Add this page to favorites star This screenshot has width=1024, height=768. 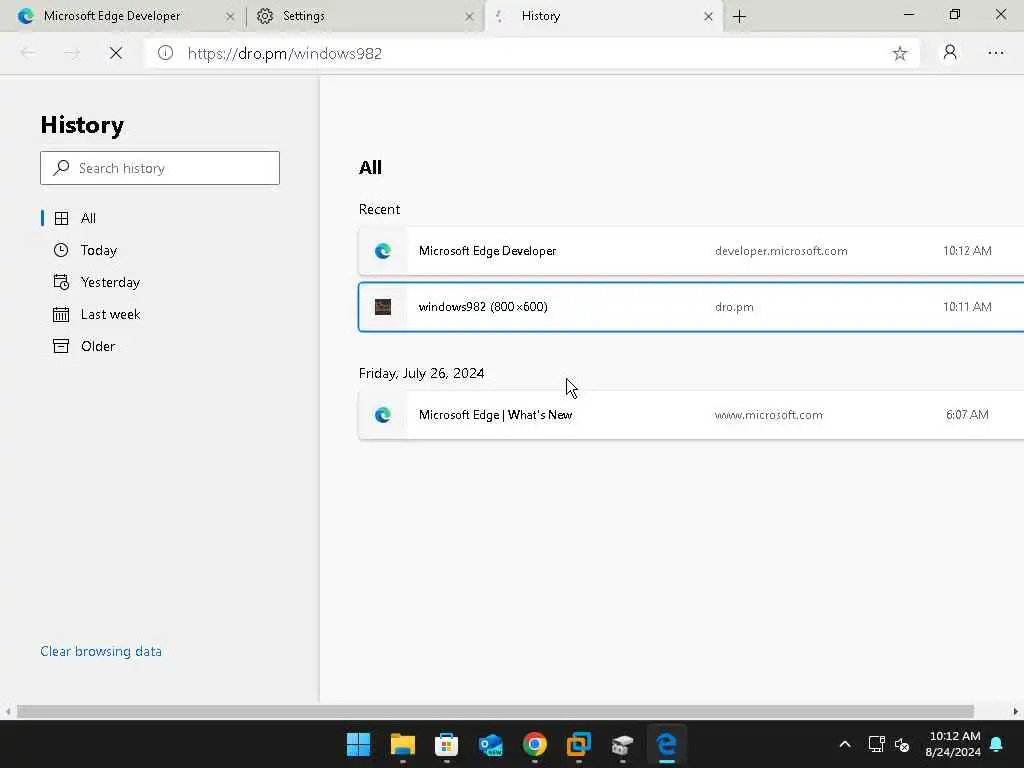(900, 54)
